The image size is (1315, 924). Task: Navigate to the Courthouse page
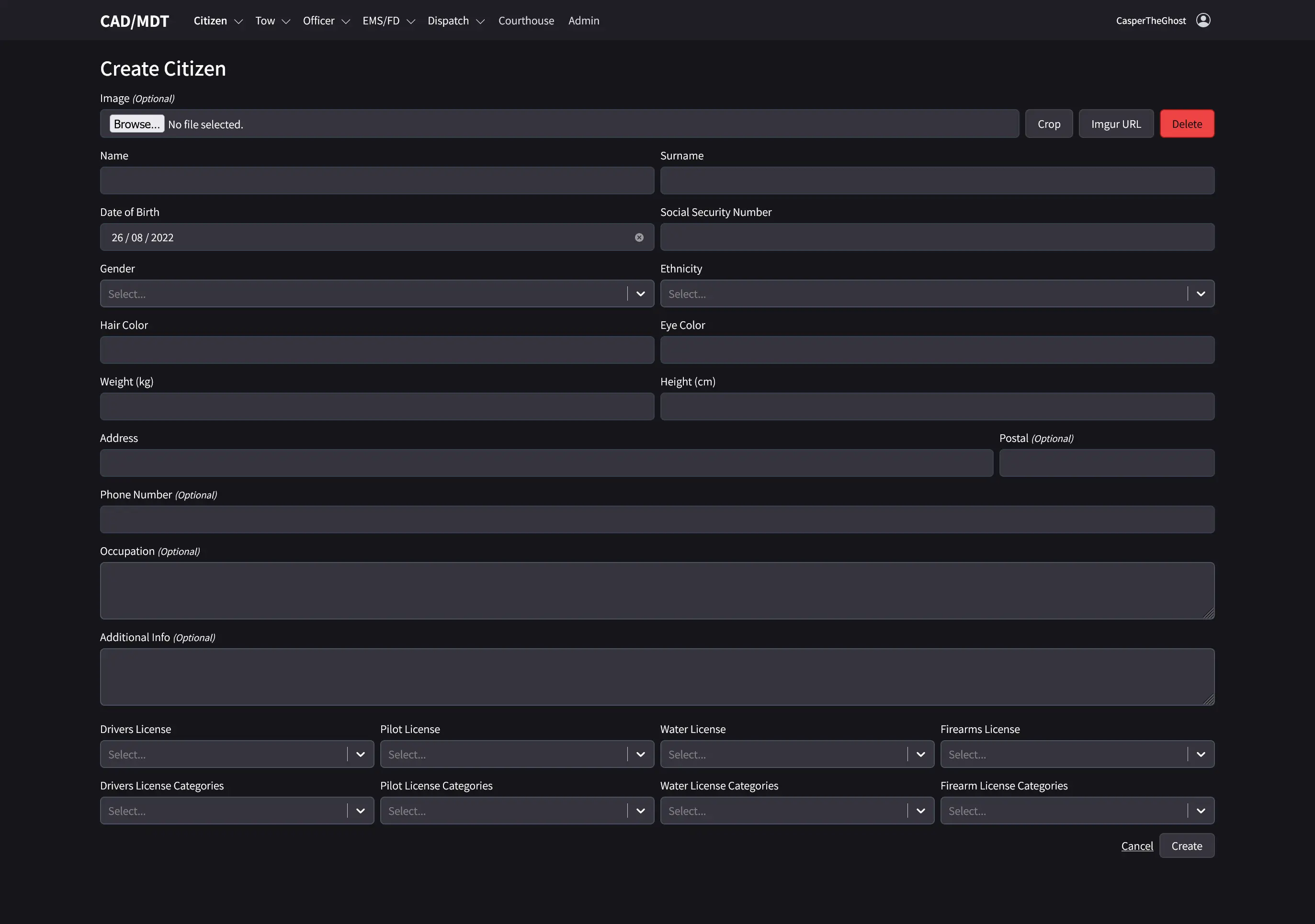click(x=526, y=20)
